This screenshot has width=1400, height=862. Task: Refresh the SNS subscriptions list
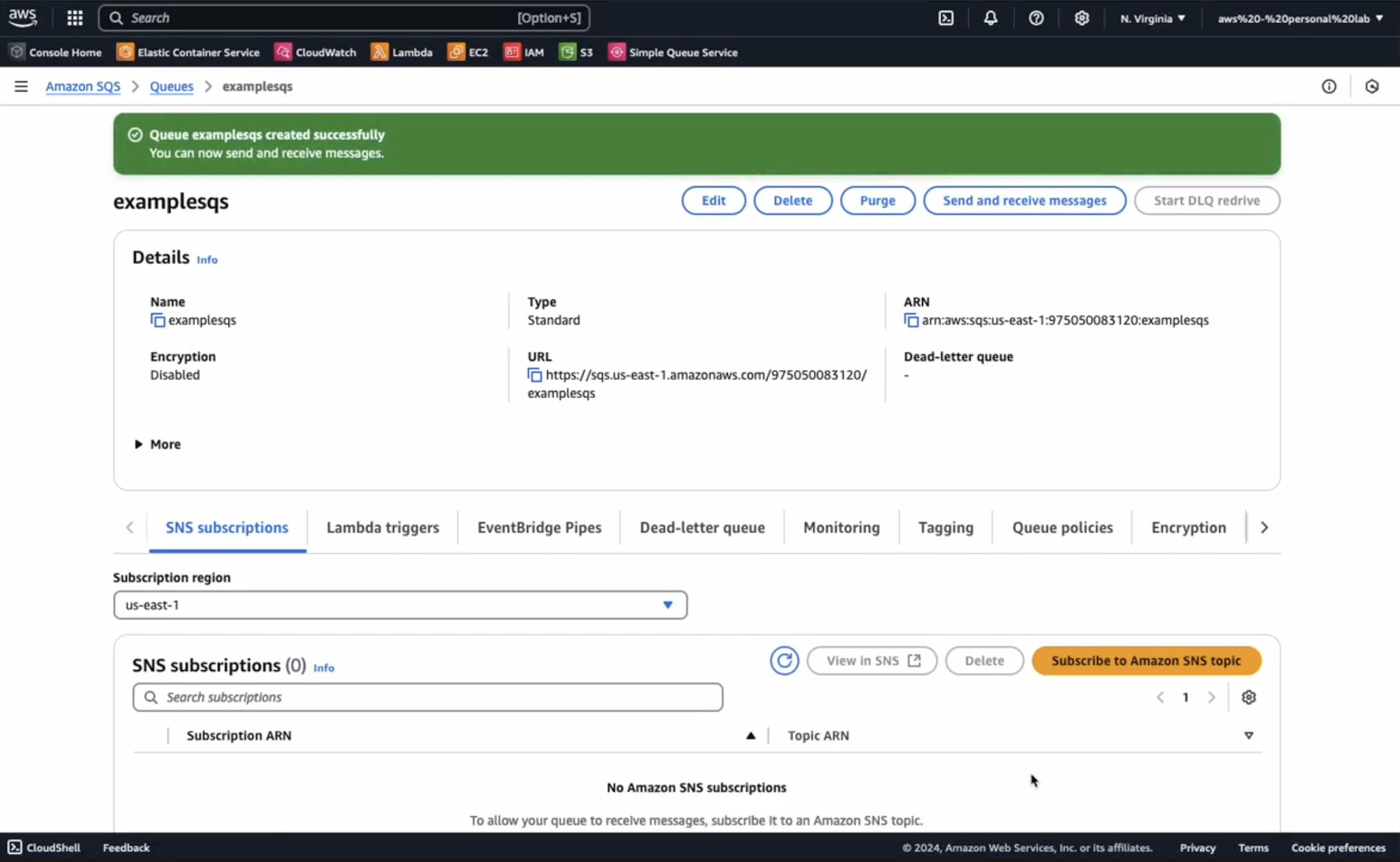pos(784,661)
